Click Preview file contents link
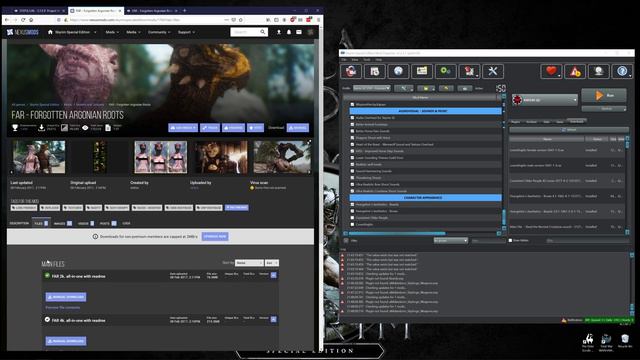640x360 pixels. [62, 307]
